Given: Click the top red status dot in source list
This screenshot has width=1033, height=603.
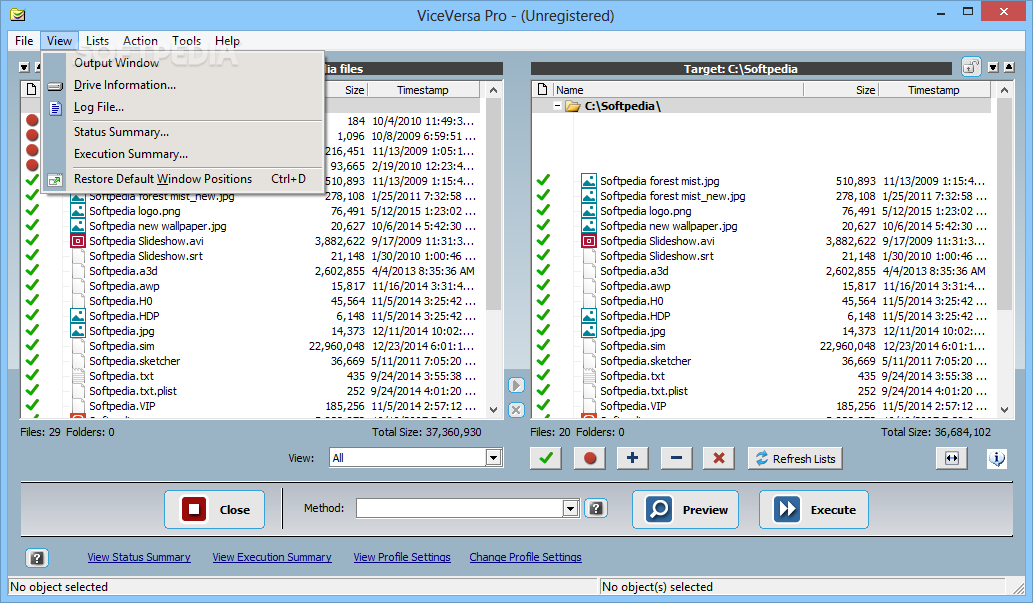Looking at the screenshot, I should pyautogui.click(x=32, y=121).
